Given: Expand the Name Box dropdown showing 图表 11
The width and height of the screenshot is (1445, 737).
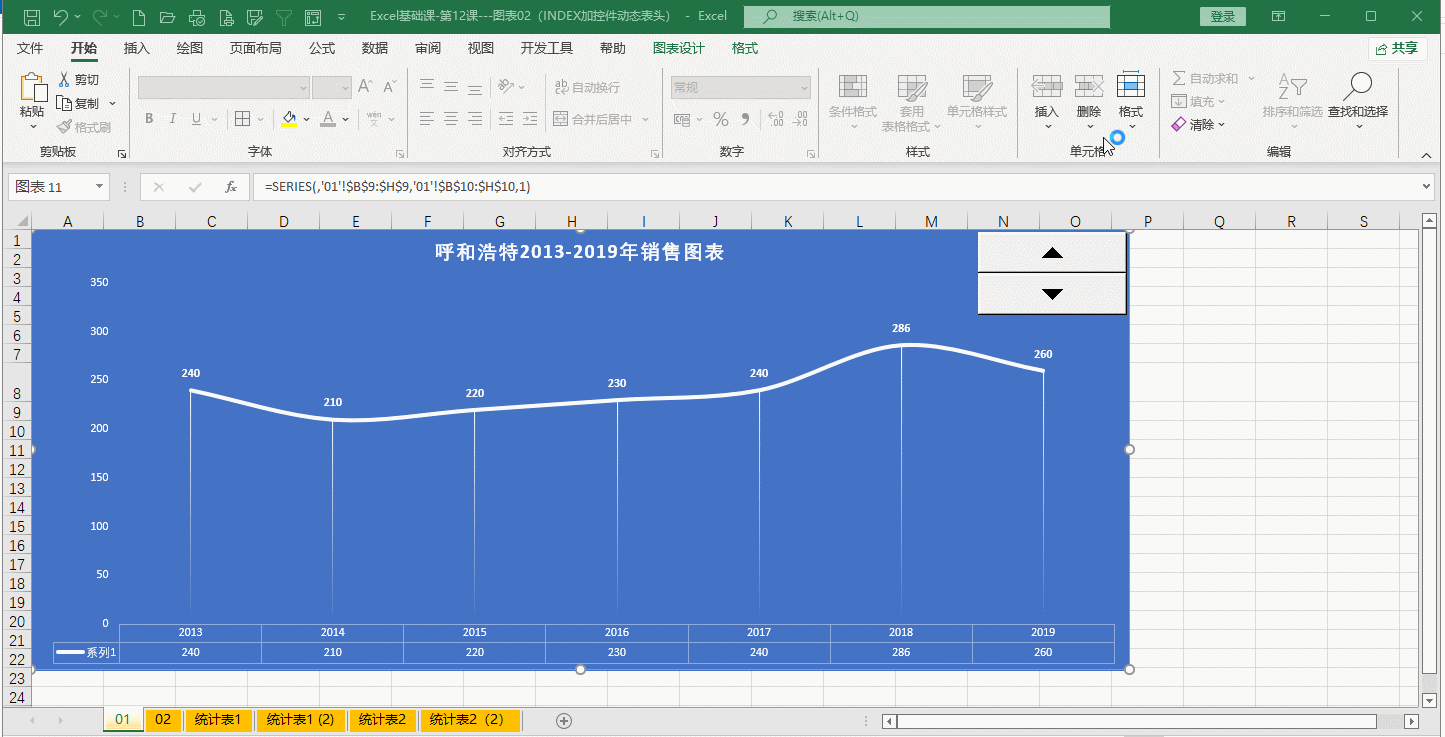Looking at the screenshot, I should pyautogui.click(x=99, y=187).
